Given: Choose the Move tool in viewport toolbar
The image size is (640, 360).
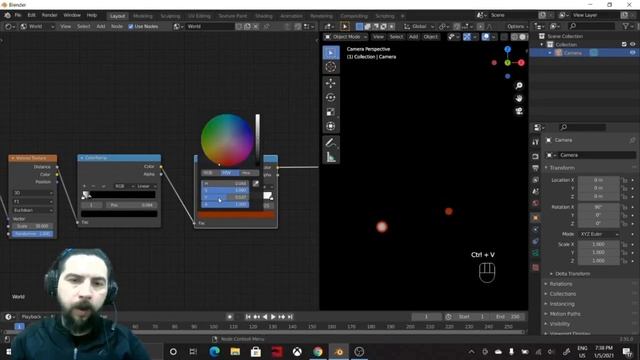Looking at the screenshot, I should click(331, 83).
